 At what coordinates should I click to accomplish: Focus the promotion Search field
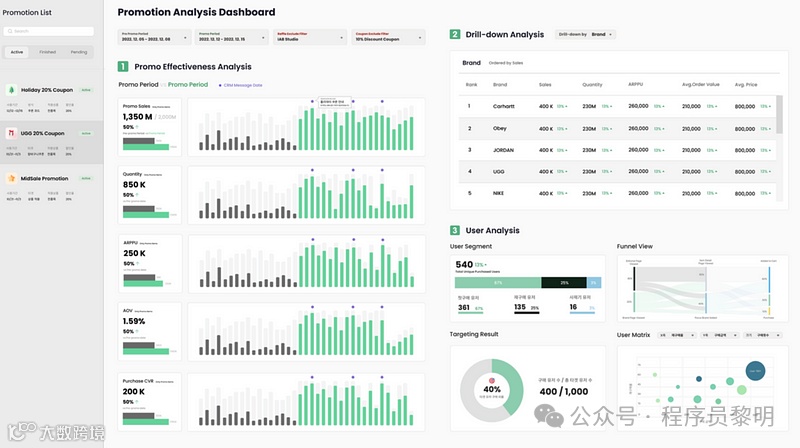pyautogui.click(x=48, y=31)
